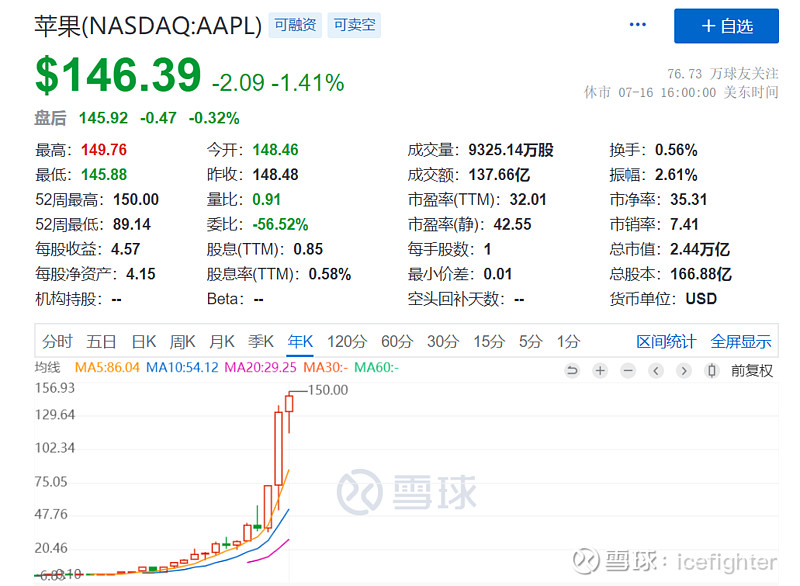This screenshot has height=586, width=800.
Task: Click the 今开 value 148.46
Action: tap(276, 149)
